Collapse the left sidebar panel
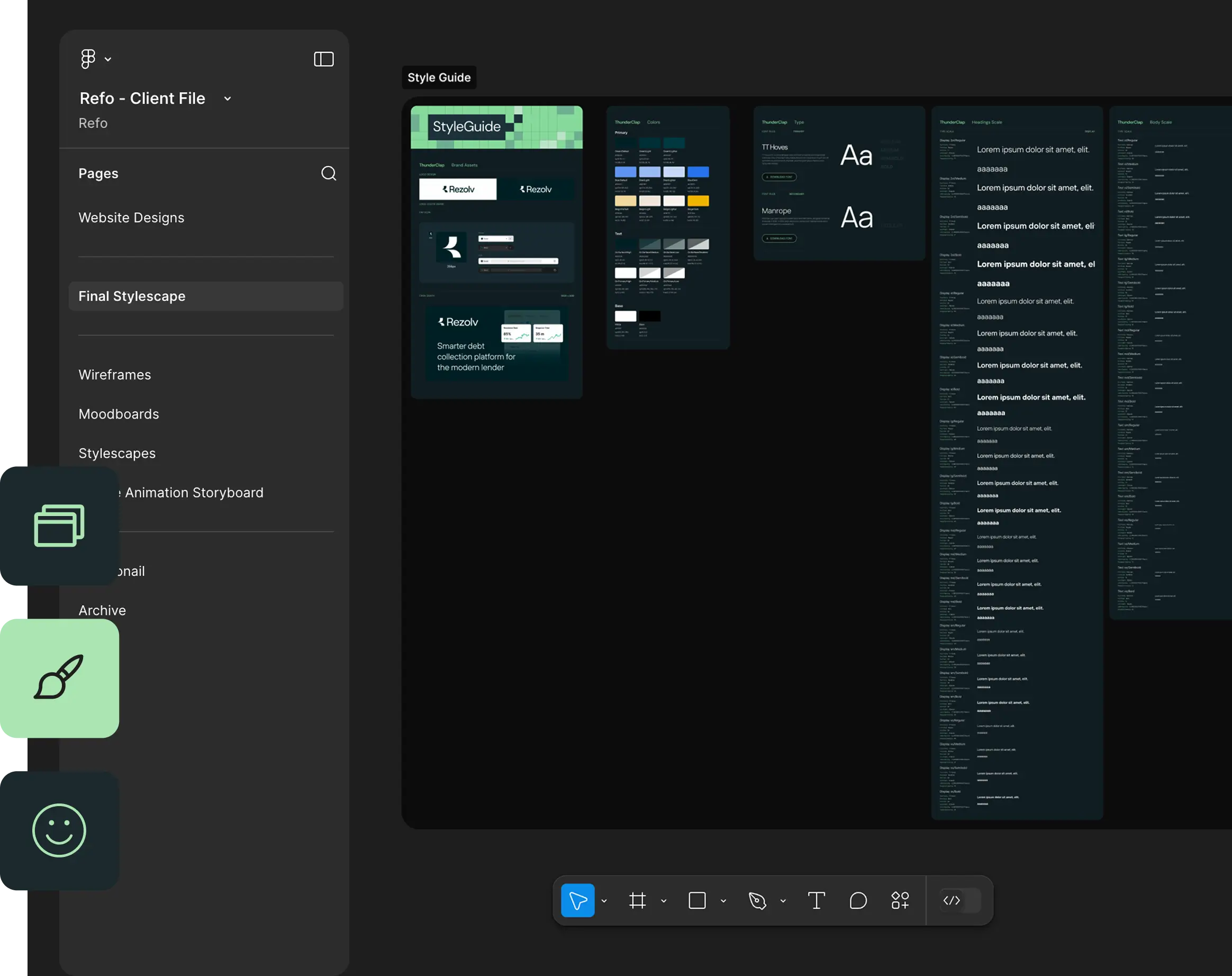The width and height of the screenshot is (1232, 976). (x=323, y=59)
